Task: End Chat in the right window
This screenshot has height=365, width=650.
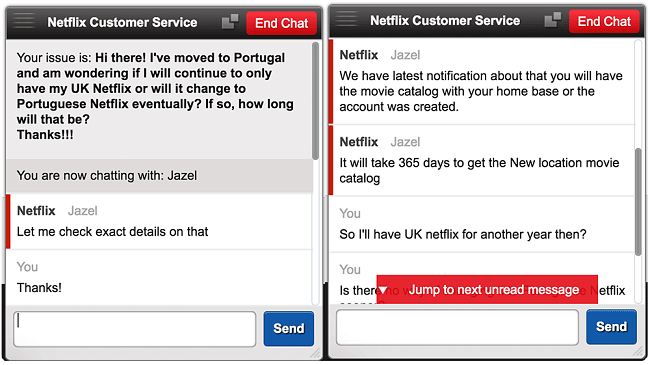Action: click(x=604, y=21)
